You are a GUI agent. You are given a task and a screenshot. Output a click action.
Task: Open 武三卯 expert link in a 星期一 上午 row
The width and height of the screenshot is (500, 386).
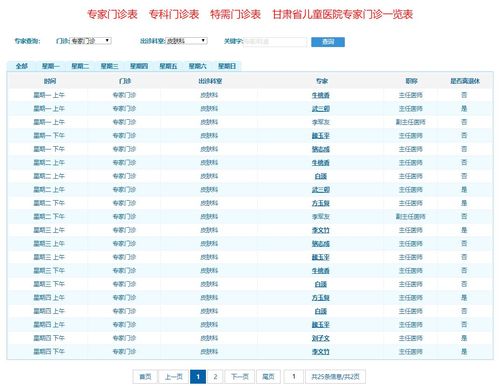tap(321, 109)
